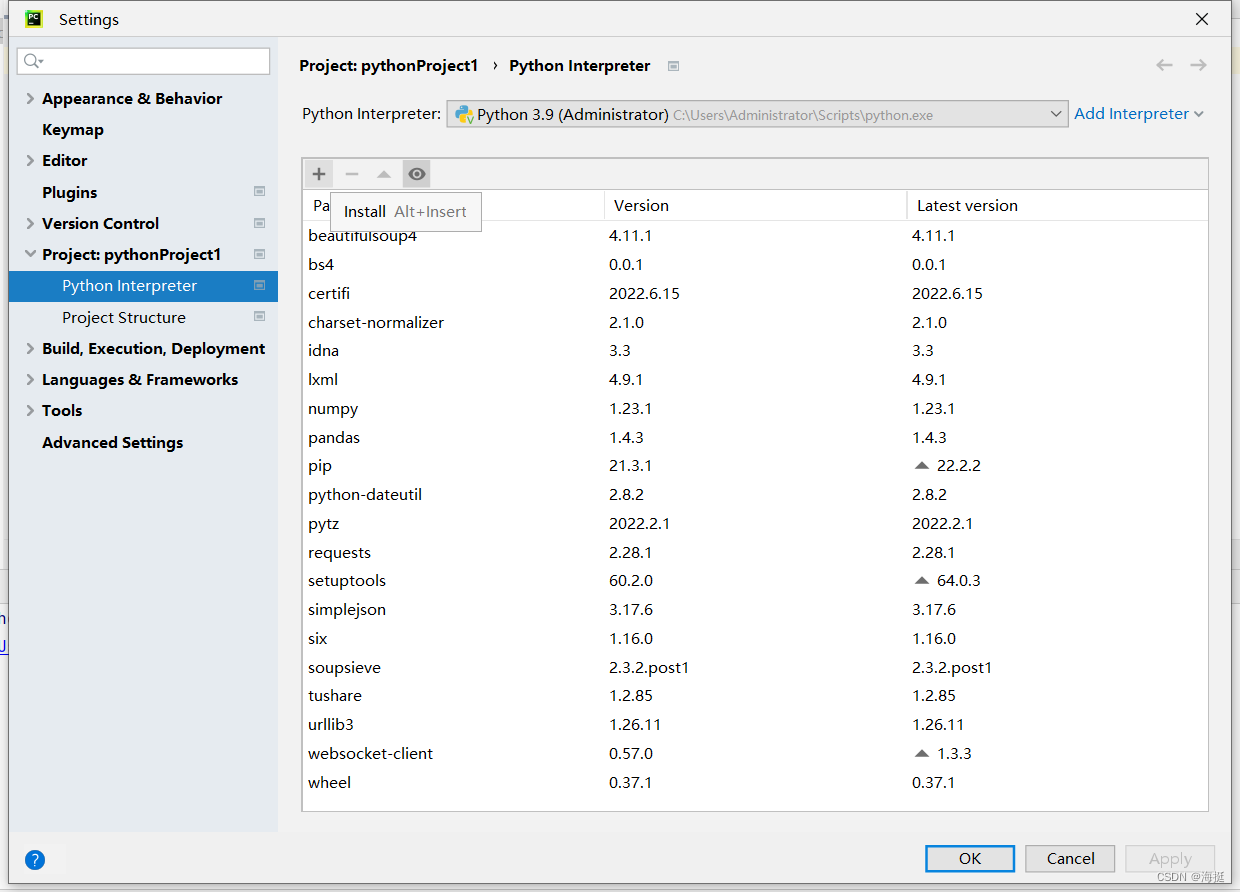Click the settings search input field
Image resolution: width=1240 pixels, height=892 pixels.
click(144, 61)
